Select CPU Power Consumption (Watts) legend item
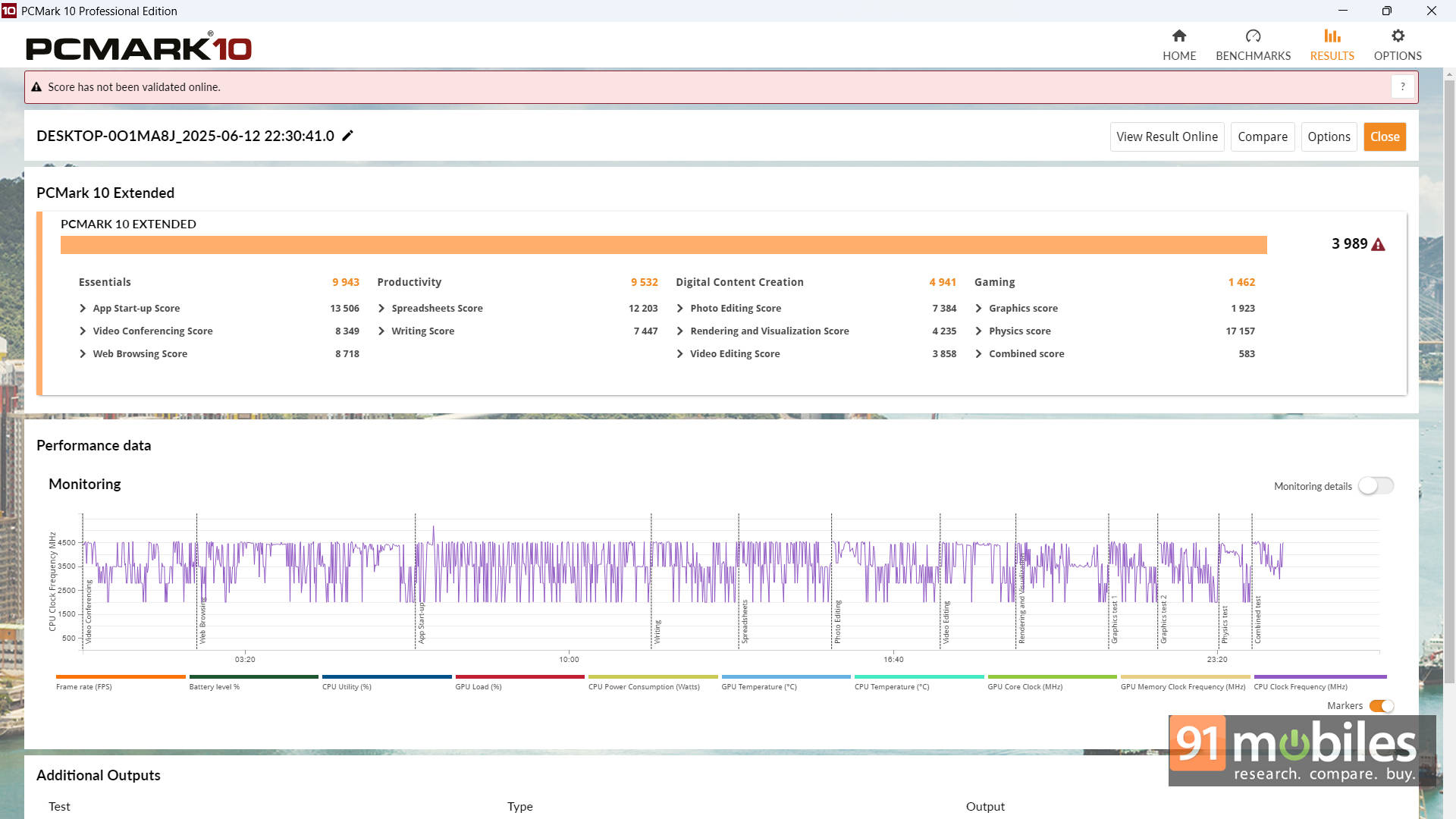Viewport: 1456px width, 819px height. point(653,682)
